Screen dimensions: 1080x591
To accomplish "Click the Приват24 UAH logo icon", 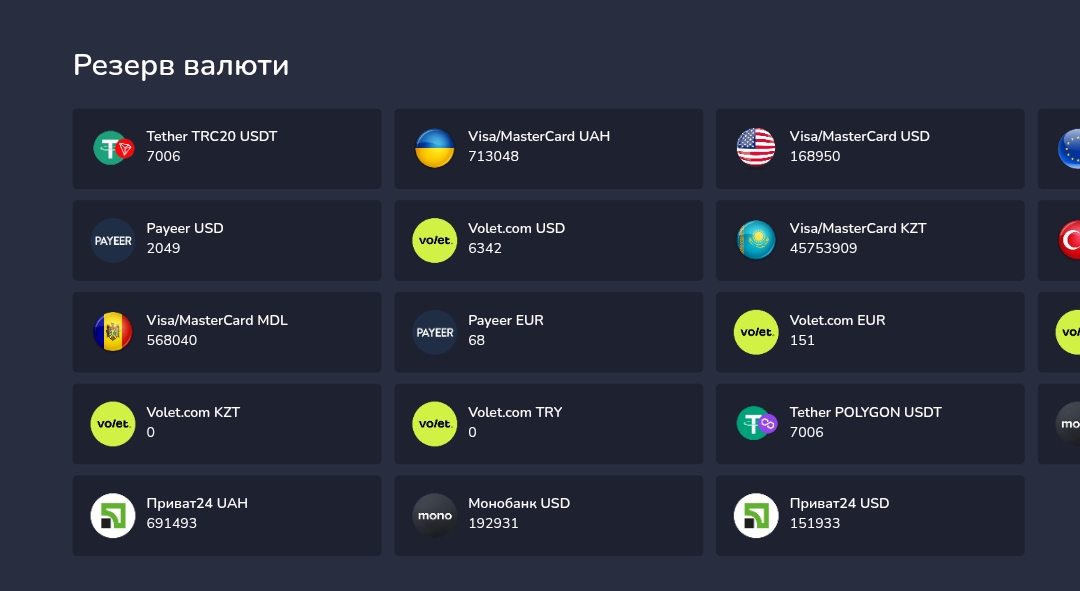I will click(x=113, y=515).
